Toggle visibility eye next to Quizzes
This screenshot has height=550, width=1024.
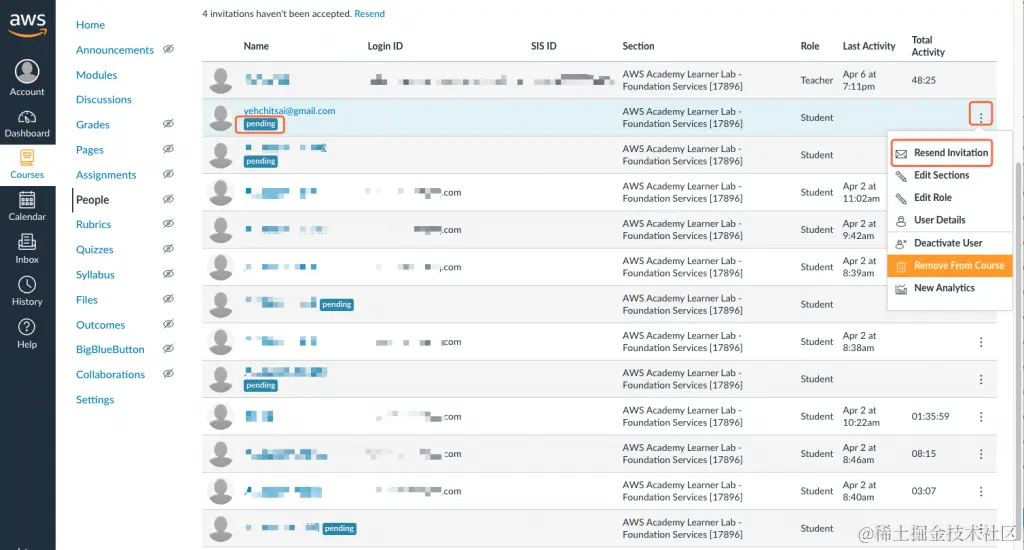point(168,248)
